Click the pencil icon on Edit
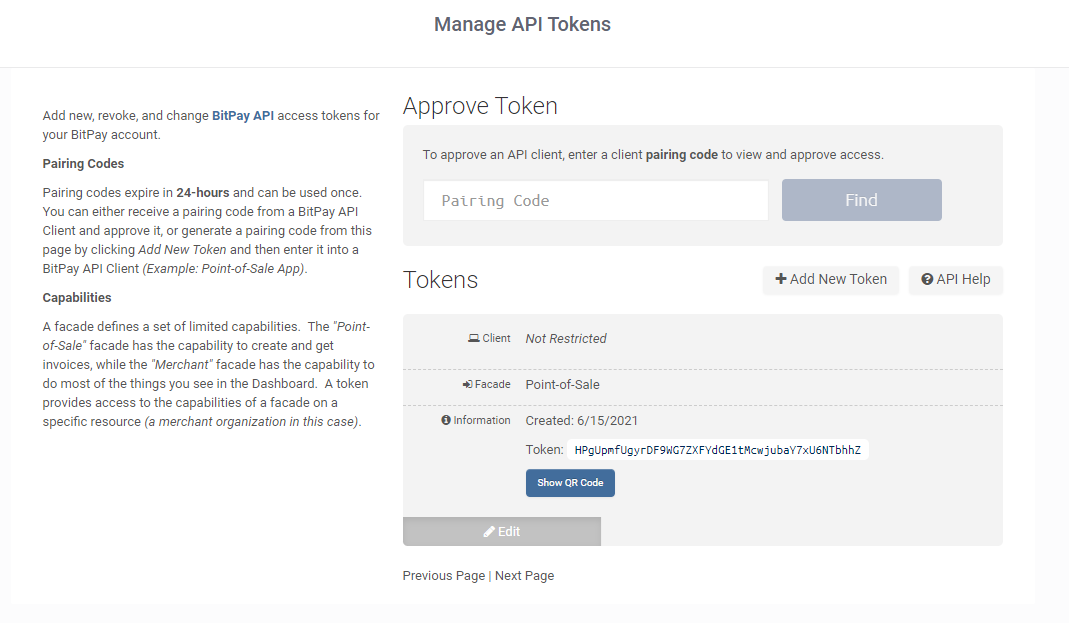 click(x=489, y=532)
